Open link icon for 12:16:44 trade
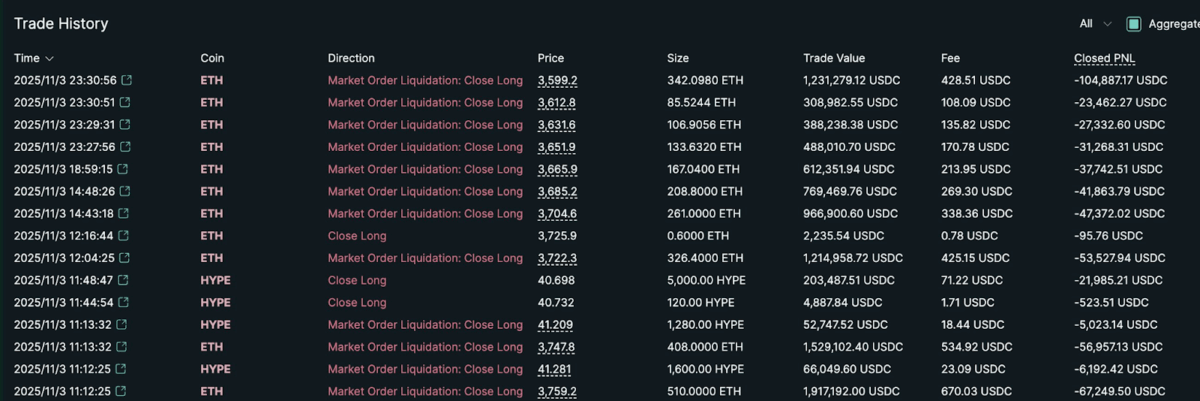This screenshot has width=1200, height=401. click(x=126, y=236)
